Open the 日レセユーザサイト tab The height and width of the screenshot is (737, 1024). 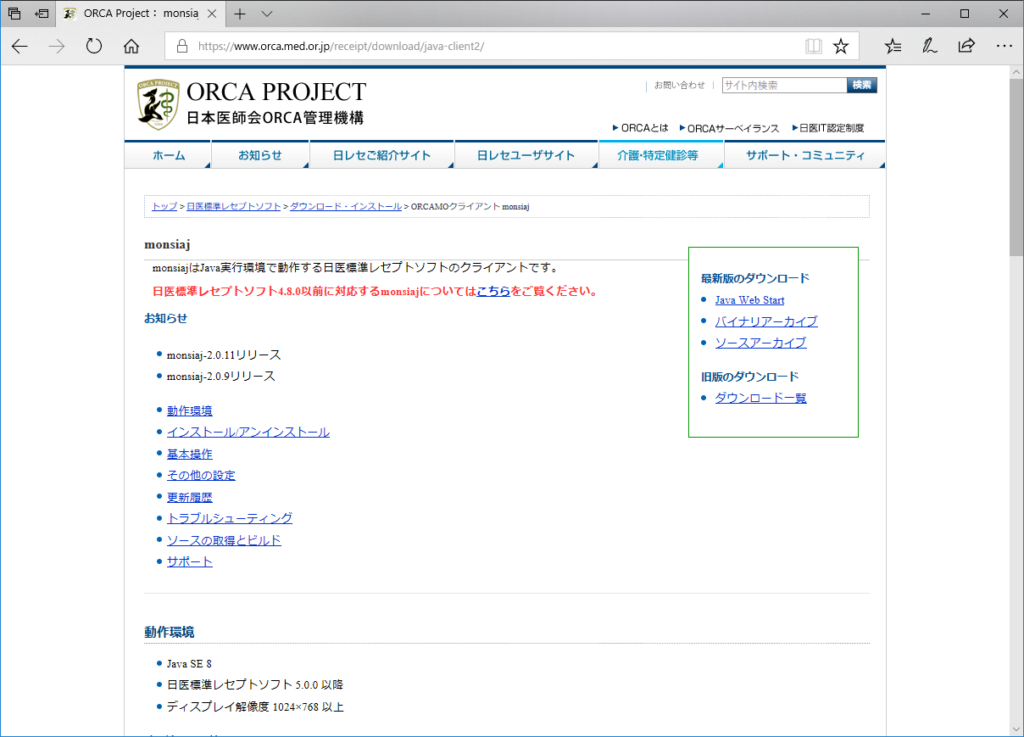526,155
